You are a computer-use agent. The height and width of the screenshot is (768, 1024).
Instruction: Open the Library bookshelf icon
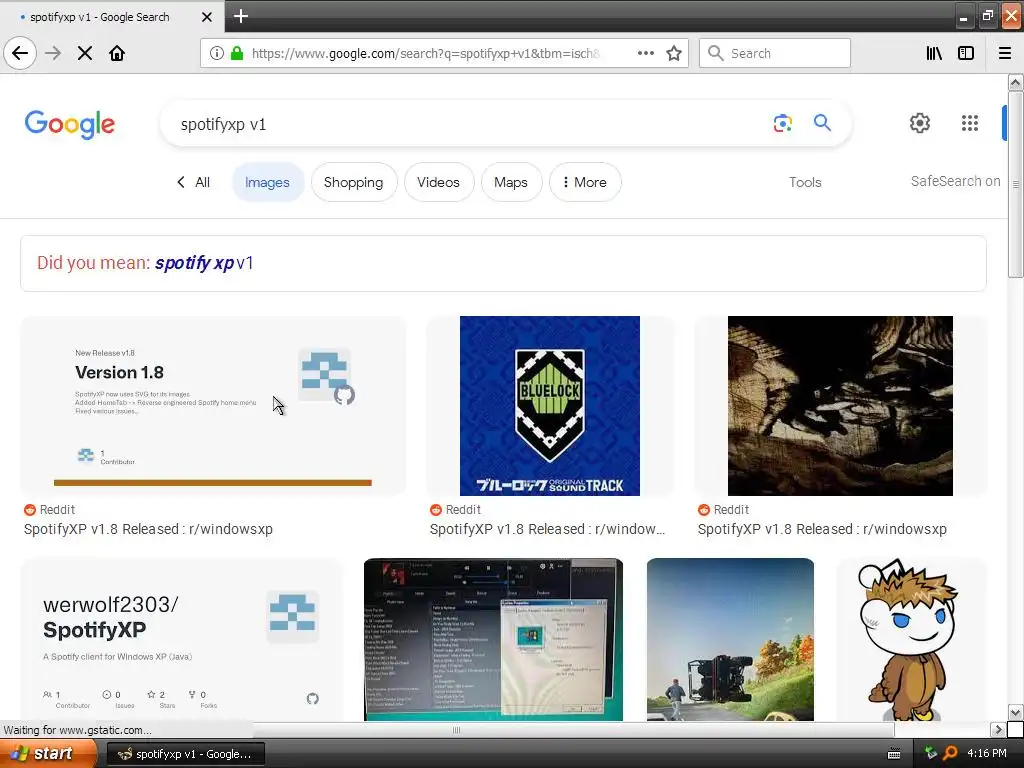pos(934,53)
